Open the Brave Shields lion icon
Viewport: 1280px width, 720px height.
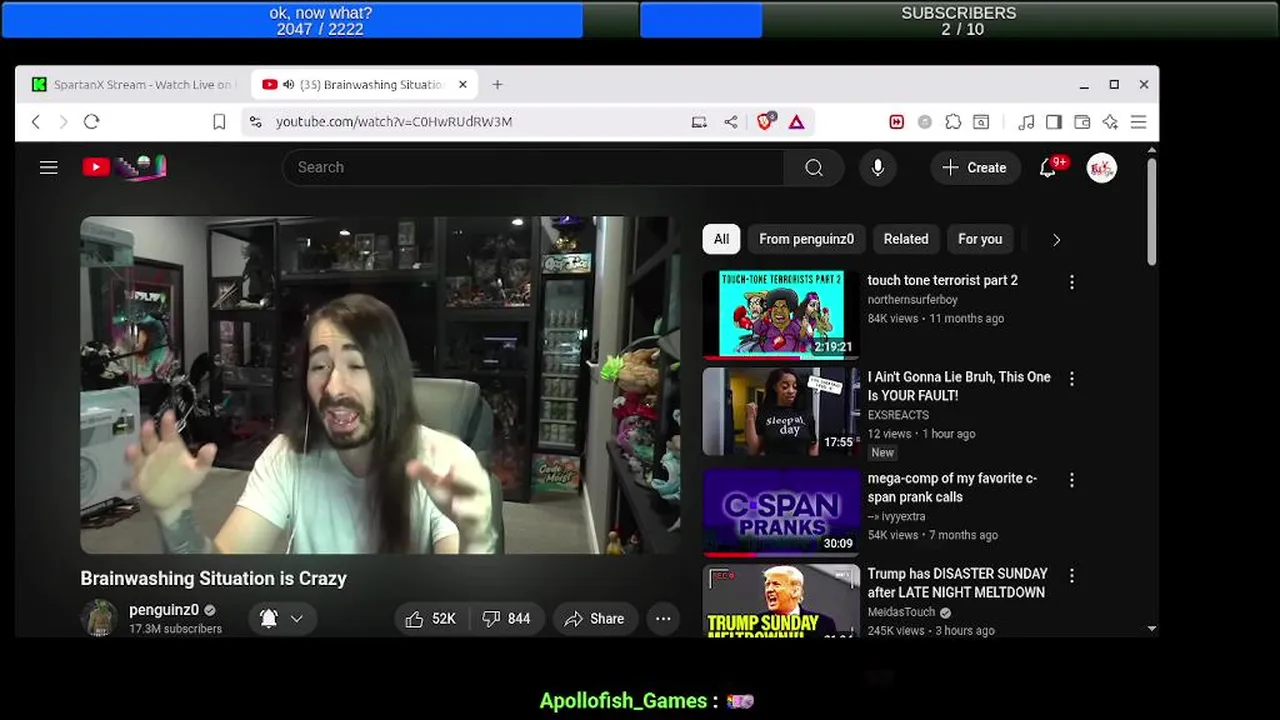(765, 122)
